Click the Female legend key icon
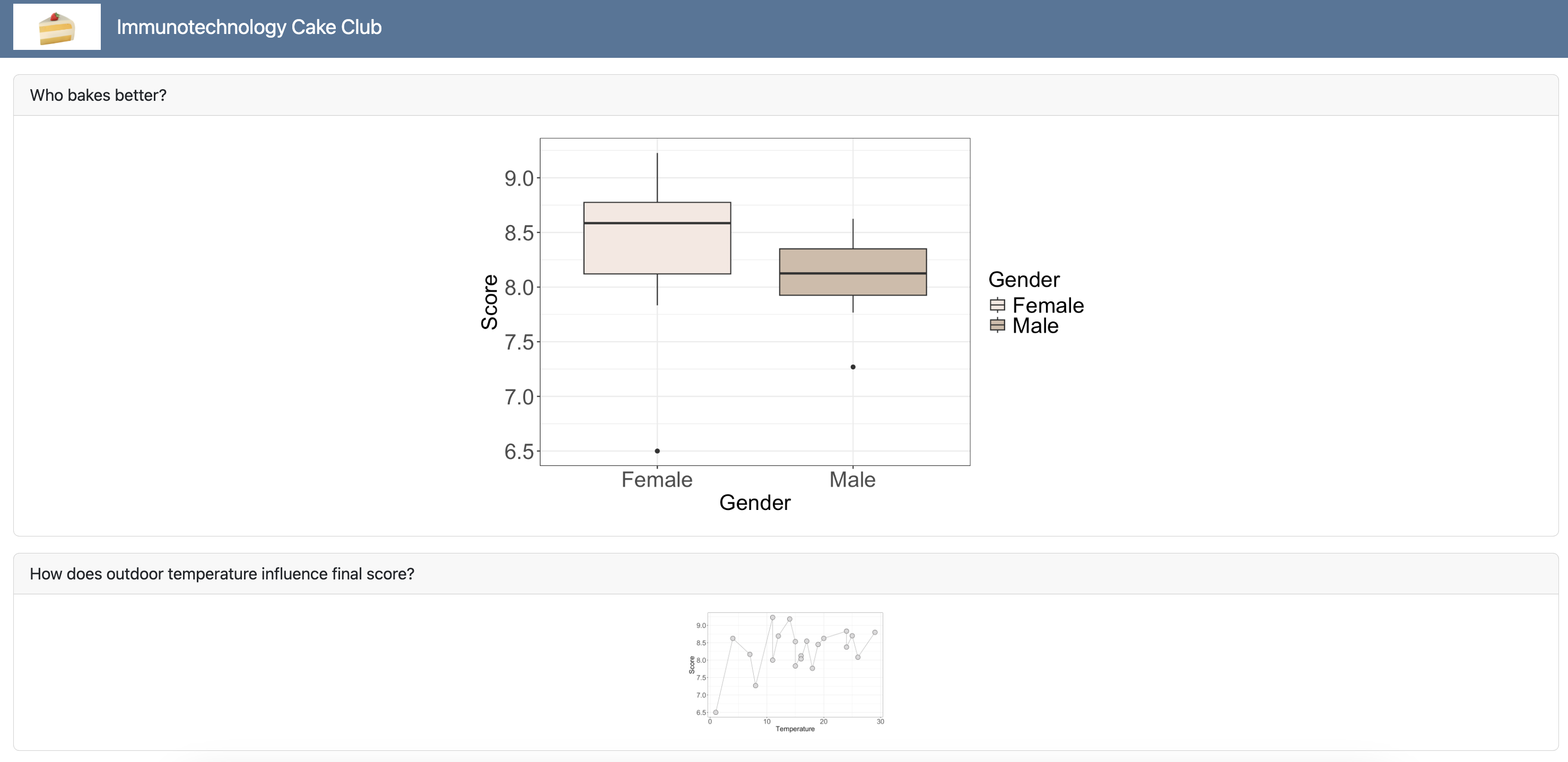 click(997, 305)
